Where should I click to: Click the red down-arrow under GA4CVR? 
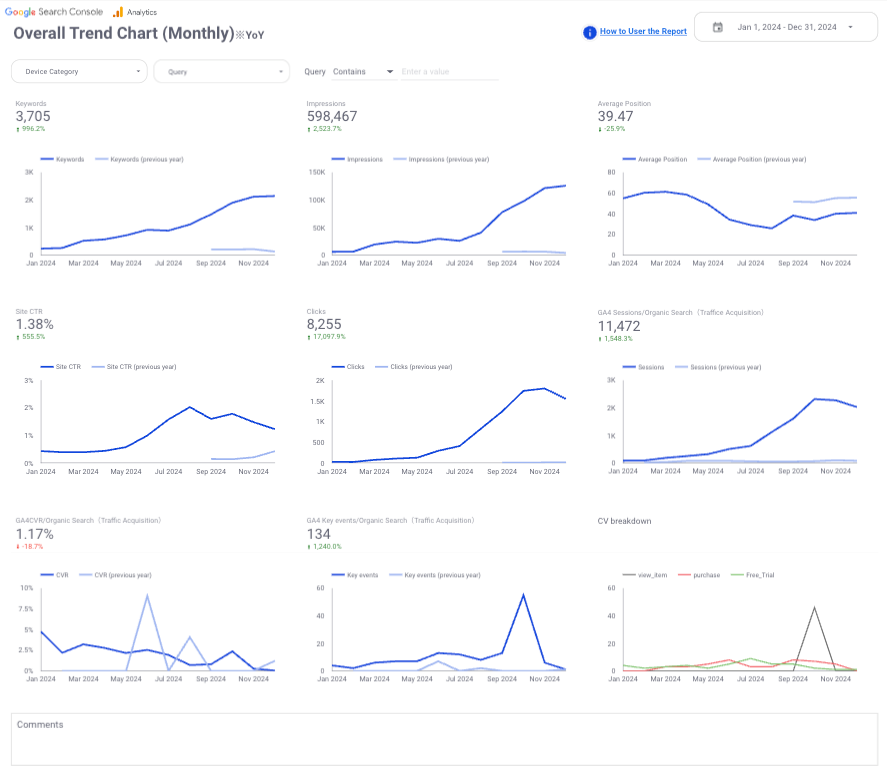click(18, 546)
